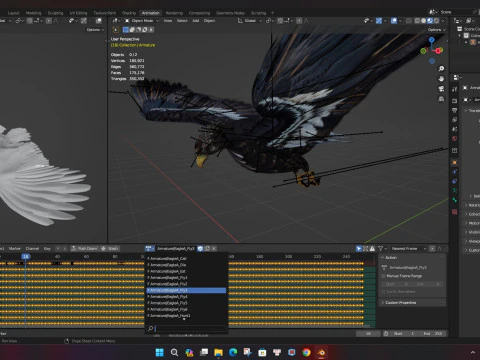Open the dope sheet filter funnel icon
Viewport: 480px width, 360px height.
tap(380, 248)
